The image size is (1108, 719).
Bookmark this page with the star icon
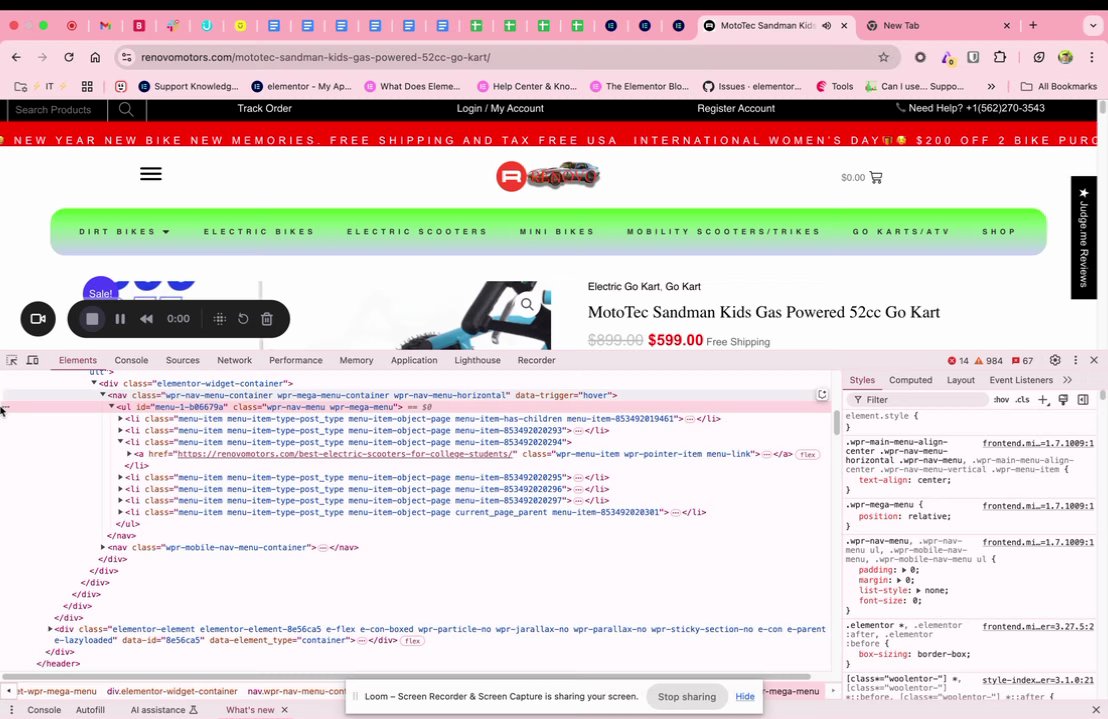[883, 57]
